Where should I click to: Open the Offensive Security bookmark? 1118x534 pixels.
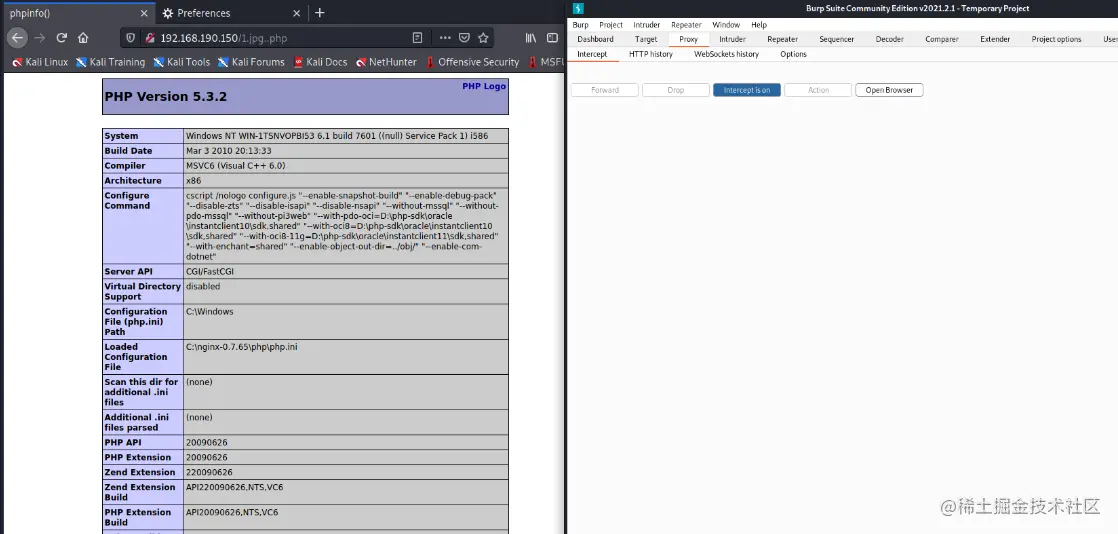point(472,62)
